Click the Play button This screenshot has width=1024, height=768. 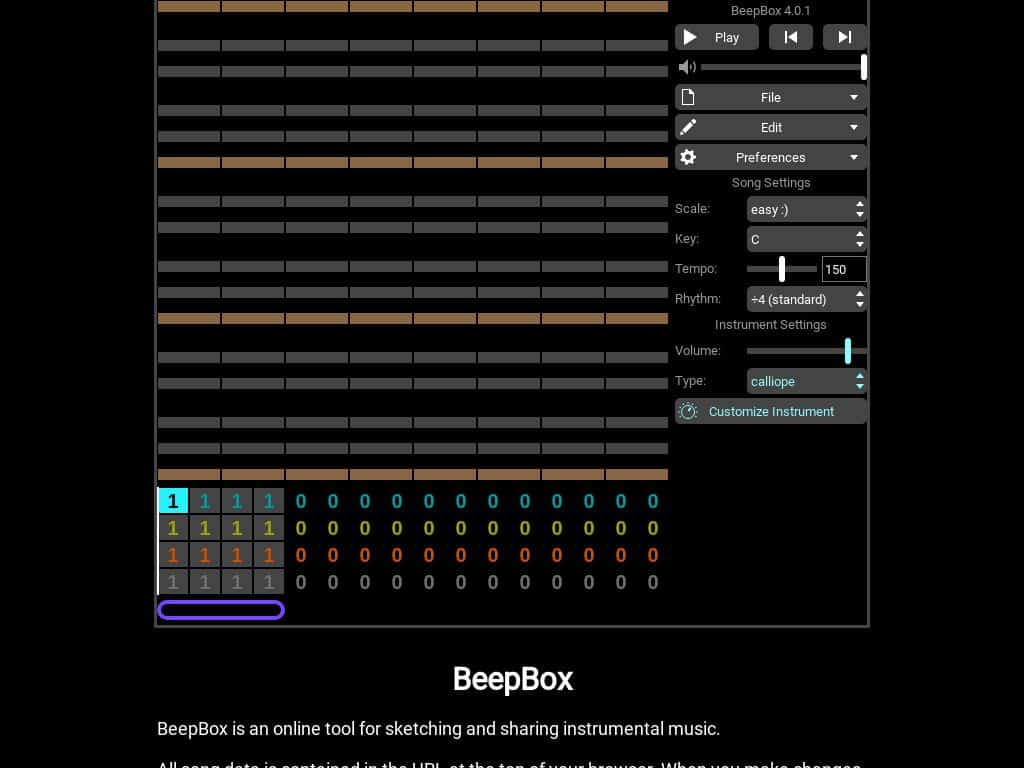pos(716,37)
